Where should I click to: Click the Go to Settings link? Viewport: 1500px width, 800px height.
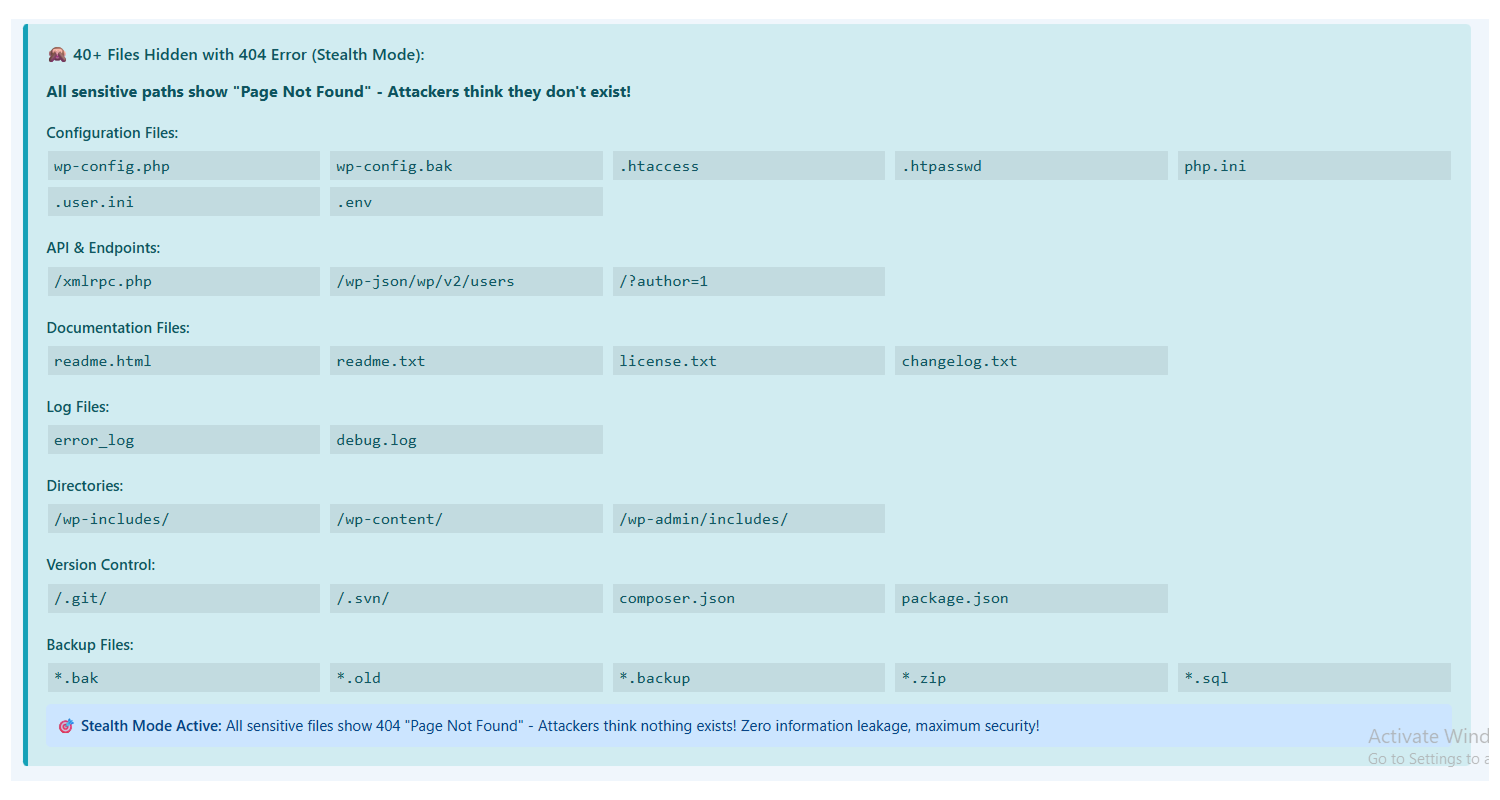(1428, 758)
